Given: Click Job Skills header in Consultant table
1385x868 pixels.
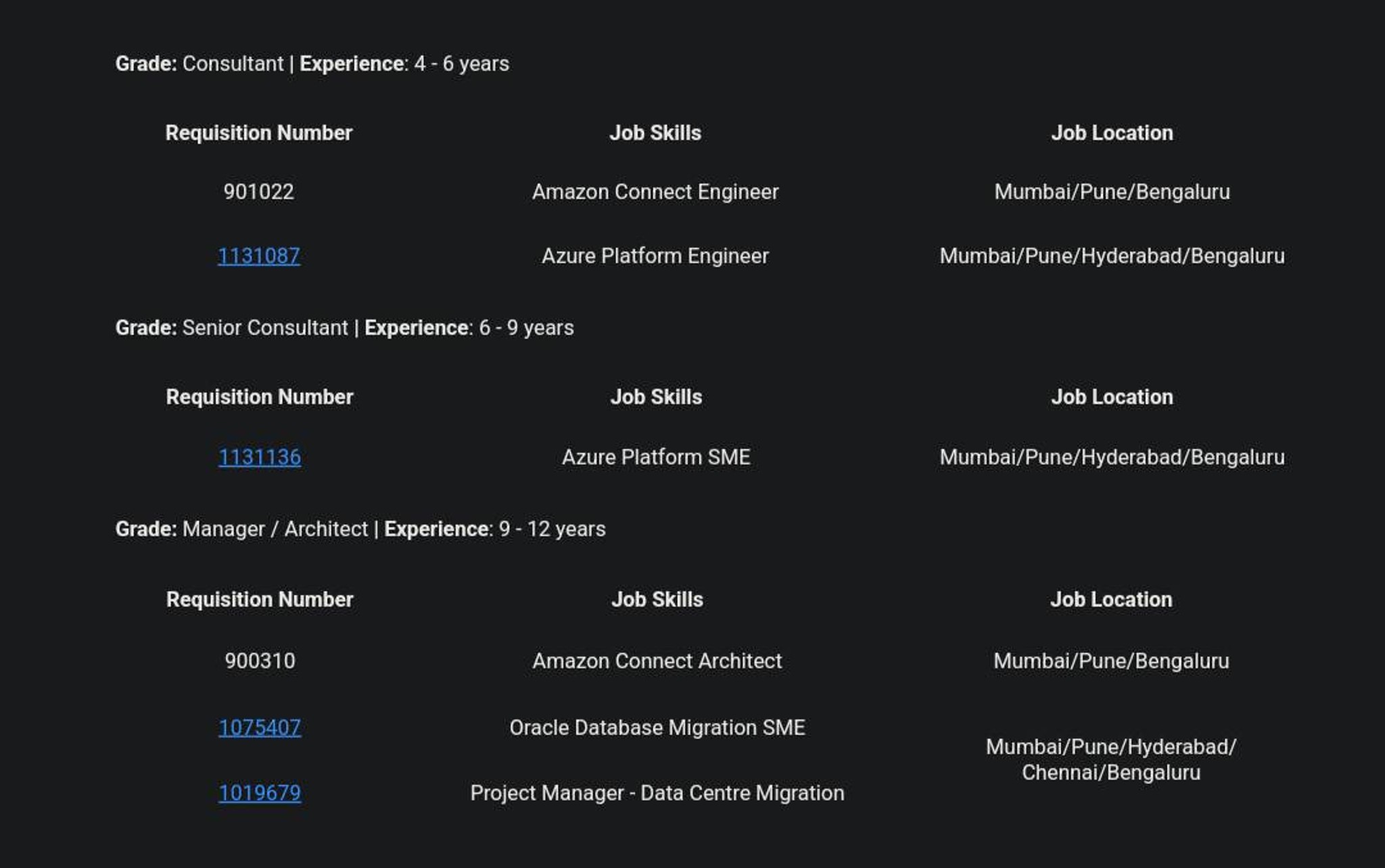Looking at the screenshot, I should (x=655, y=133).
